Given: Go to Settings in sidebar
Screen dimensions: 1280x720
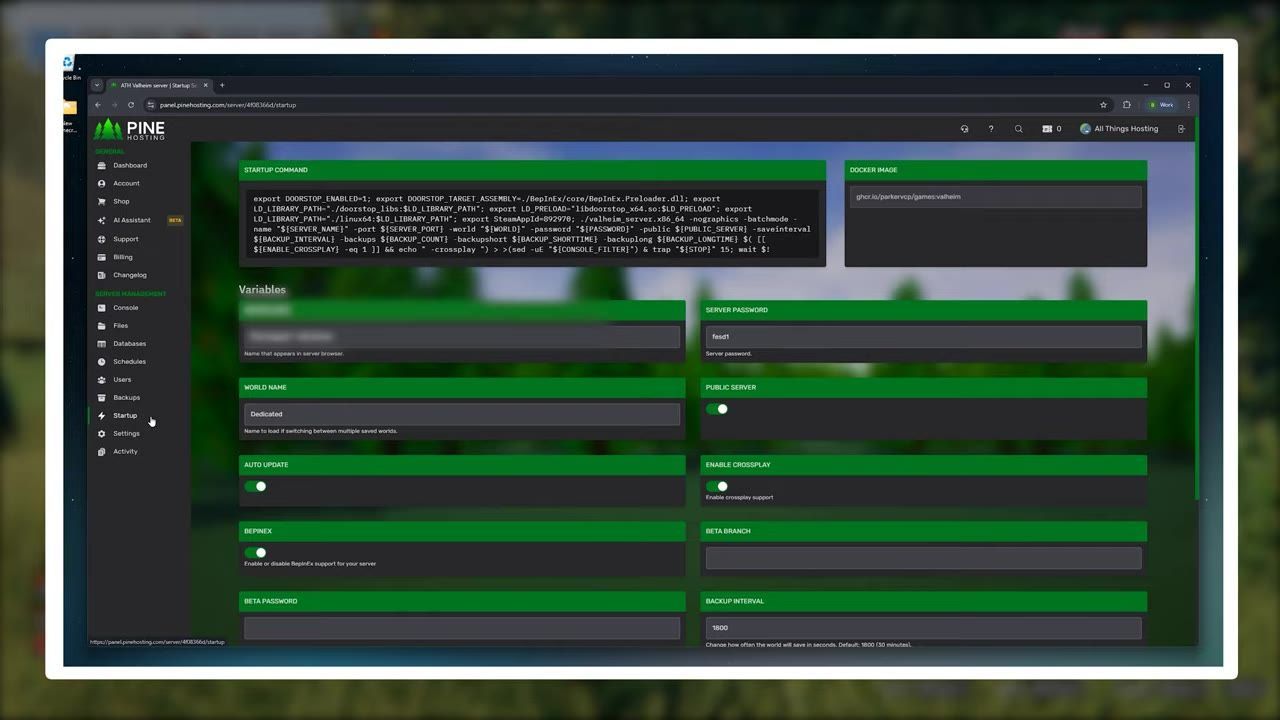Looking at the screenshot, I should tap(126, 433).
